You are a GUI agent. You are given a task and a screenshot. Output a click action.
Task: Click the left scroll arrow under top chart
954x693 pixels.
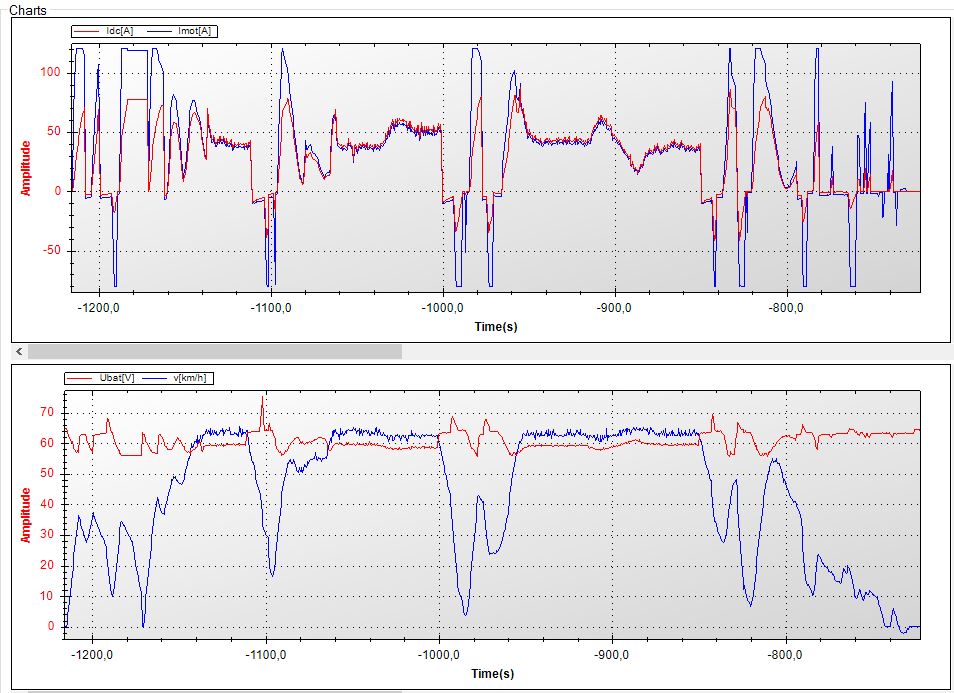point(17,352)
